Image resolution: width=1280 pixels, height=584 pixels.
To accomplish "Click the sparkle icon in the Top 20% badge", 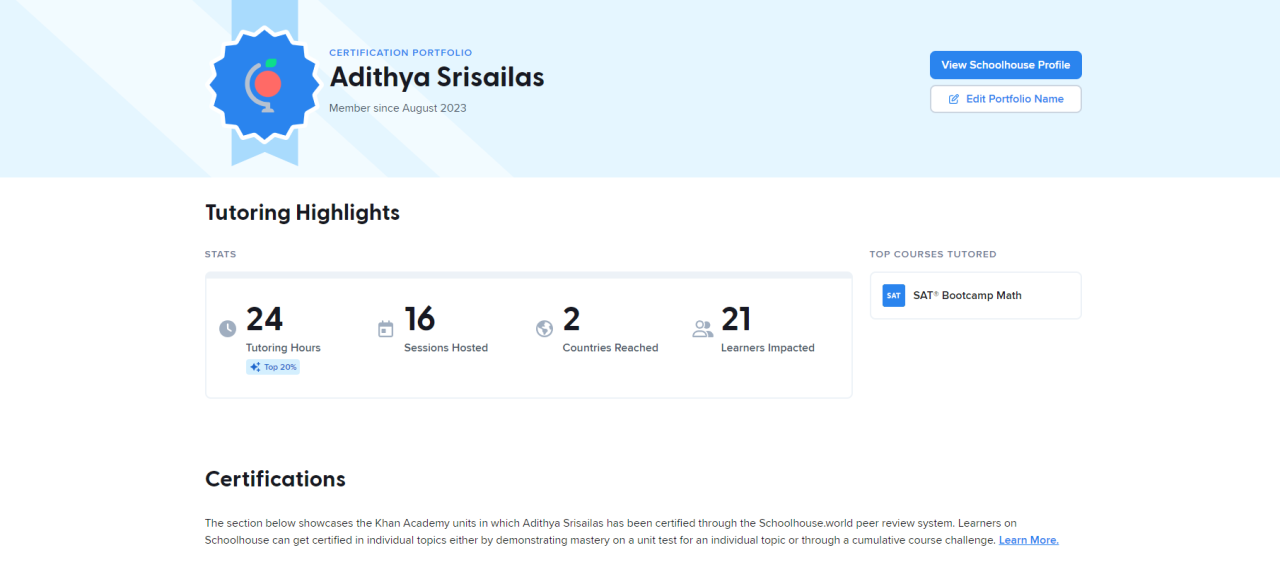I will (x=256, y=367).
